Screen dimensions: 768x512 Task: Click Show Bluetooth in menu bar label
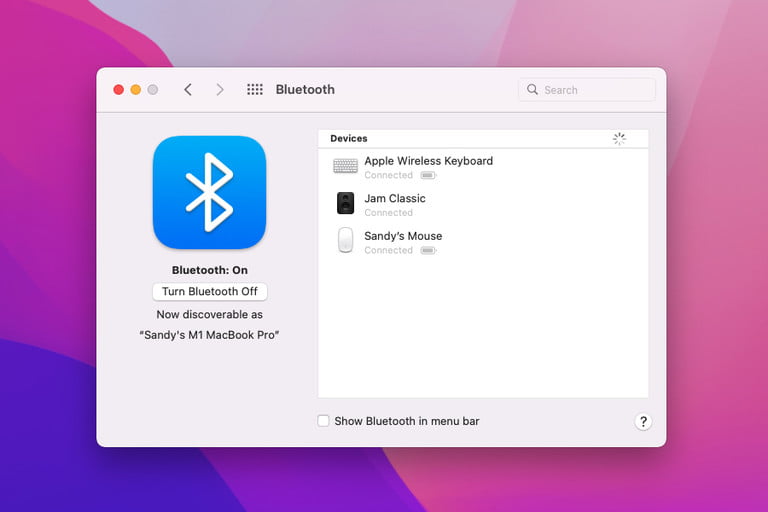click(407, 421)
